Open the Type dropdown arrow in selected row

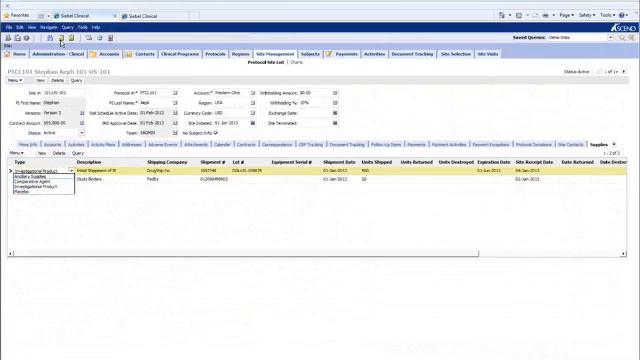tap(71, 171)
